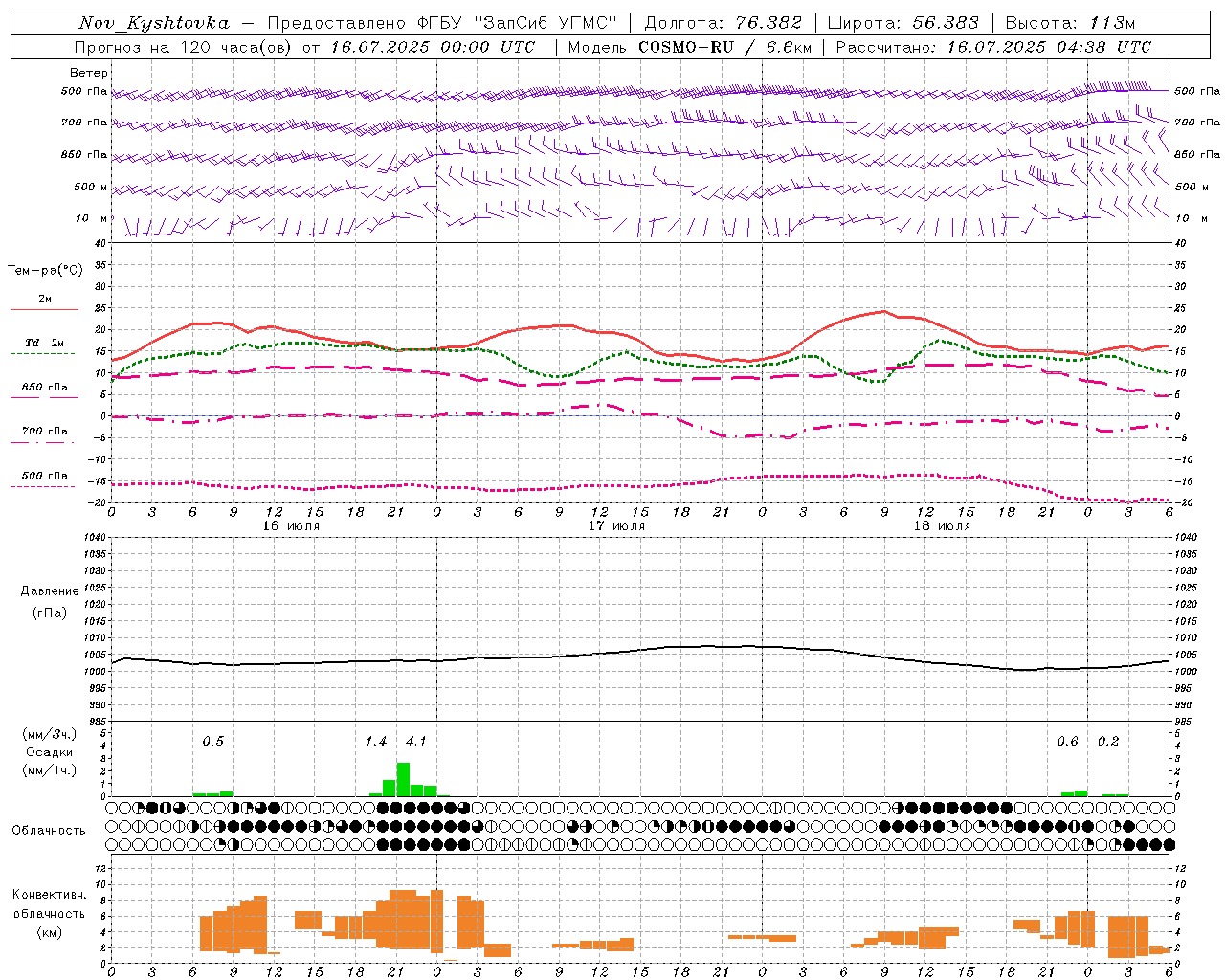Click the Nov_Kyshtovka station title
This screenshot has width=1225, height=980.
(x=154, y=23)
